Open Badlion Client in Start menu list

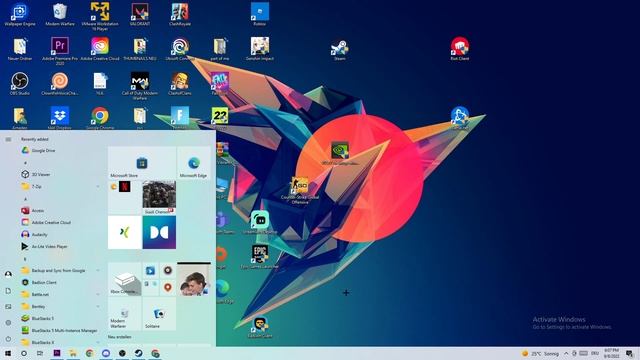coord(59,282)
